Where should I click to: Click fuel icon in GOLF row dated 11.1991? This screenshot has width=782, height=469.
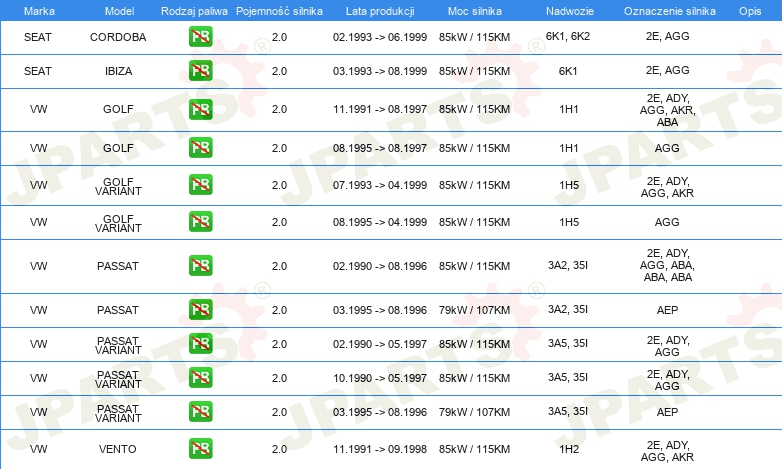click(x=200, y=109)
